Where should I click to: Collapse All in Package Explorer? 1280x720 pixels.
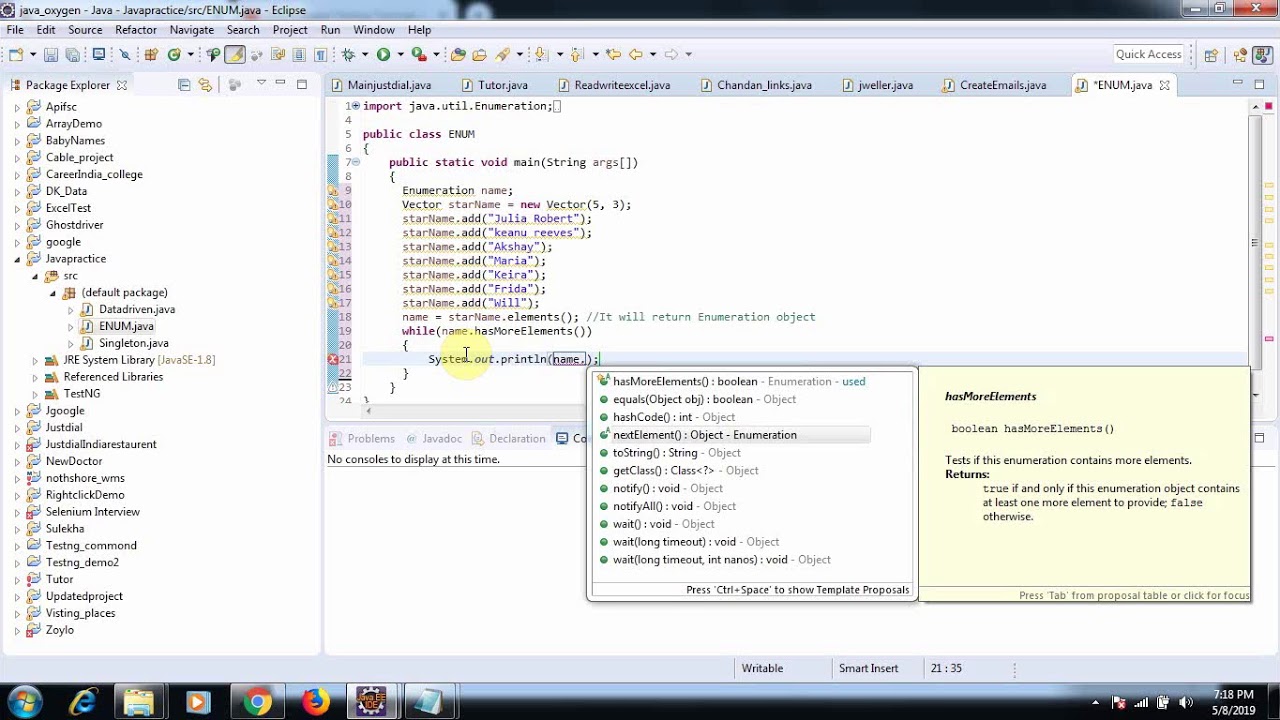184,85
